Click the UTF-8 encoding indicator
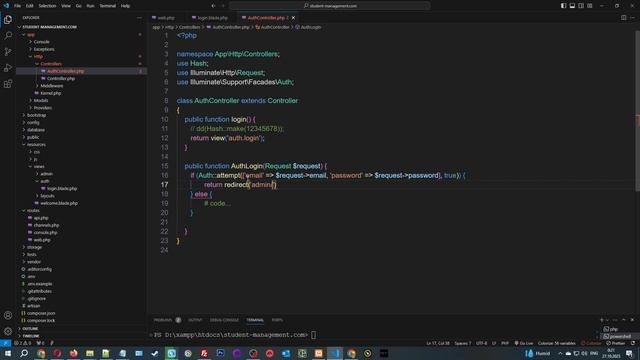 coord(482,343)
